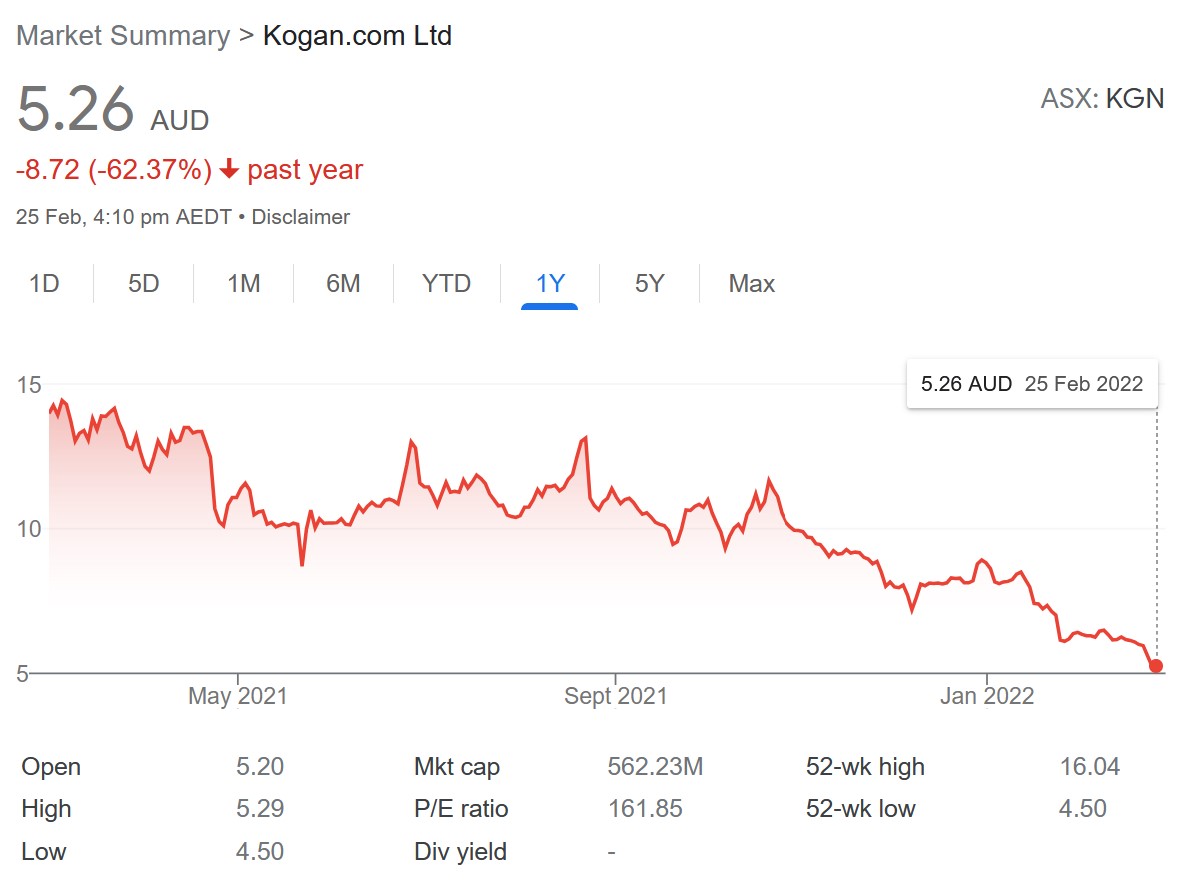Viewport: 1181px width, 892px height.
Task: Click the price tooltip showing 5.26 AUD
Action: (x=1031, y=384)
